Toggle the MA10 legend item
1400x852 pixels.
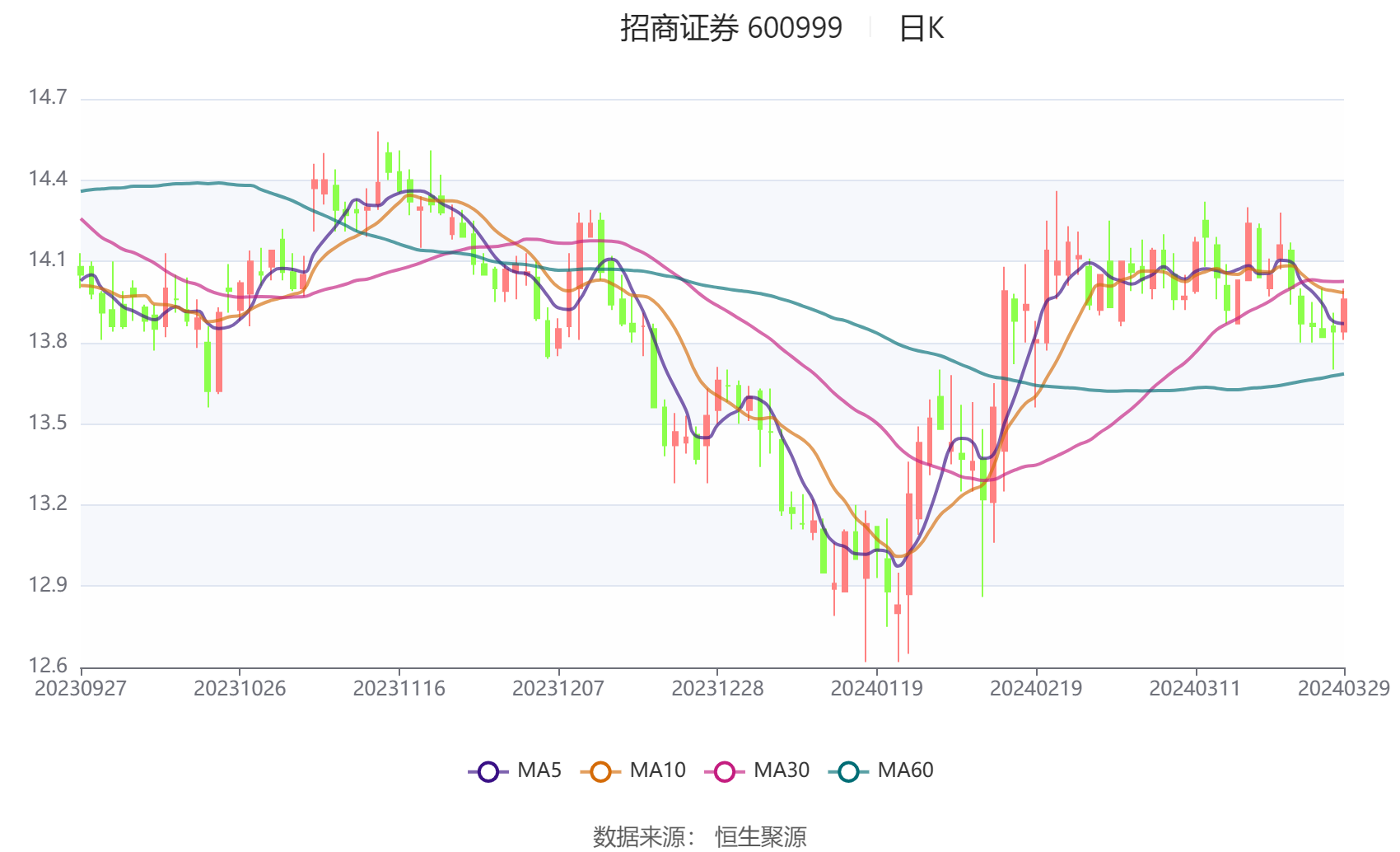pyautogui.click(x=633, y=771)
